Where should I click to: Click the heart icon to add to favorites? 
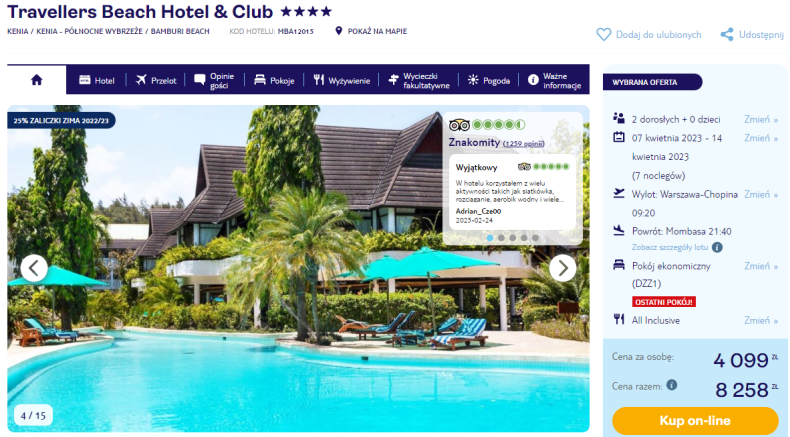click(x=603, y=35)
